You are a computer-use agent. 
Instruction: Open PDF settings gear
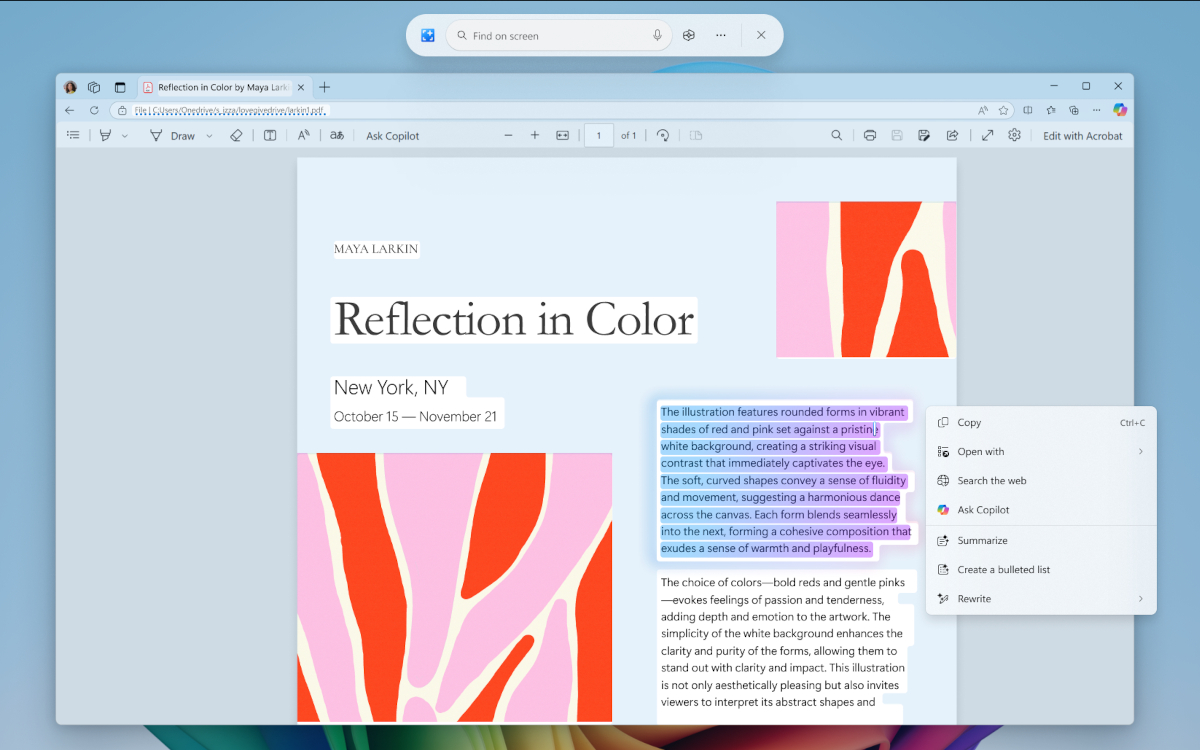click(1014, 136)
